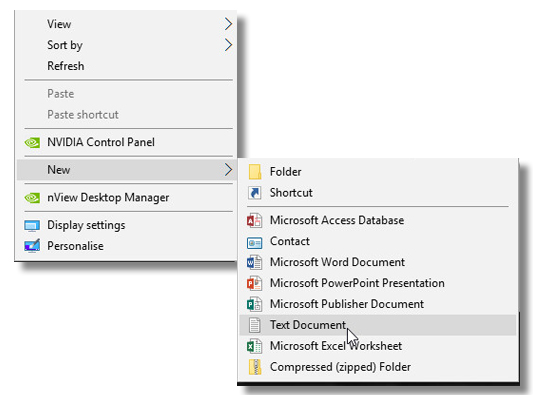Open Display settings entry
This screenshot has height=395, width=533.
[x=126, y=225]
